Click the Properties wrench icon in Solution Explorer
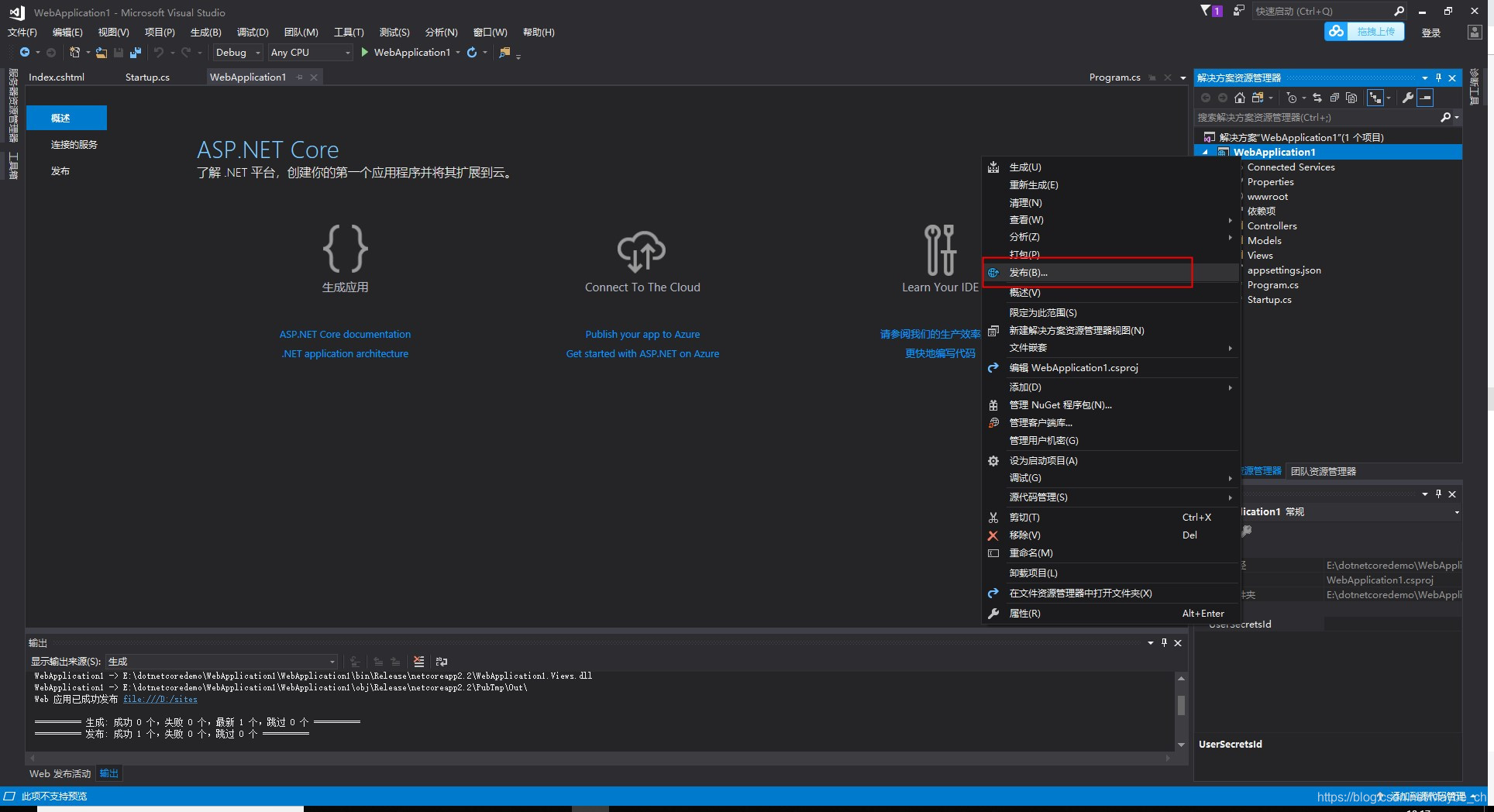This screenshot has width=1494, height=812. [x=1408, y=98]
